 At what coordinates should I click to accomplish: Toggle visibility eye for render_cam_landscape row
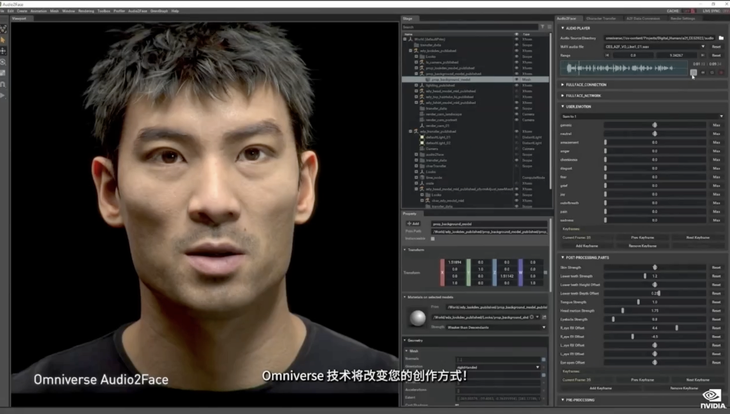pyautogui.click(x=516, y=114)
